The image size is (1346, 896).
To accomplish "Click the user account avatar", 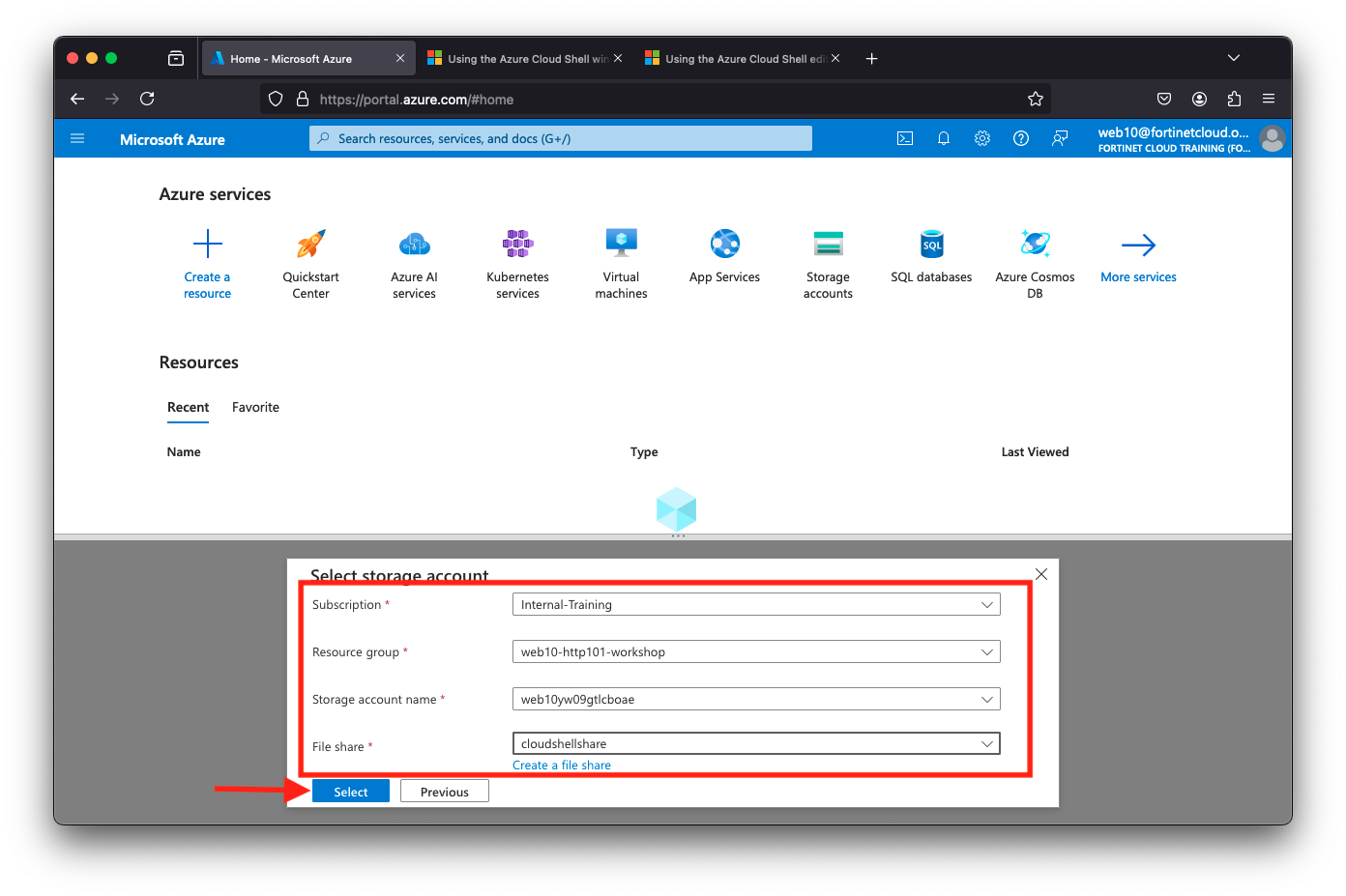I will tap(1273, 139).
